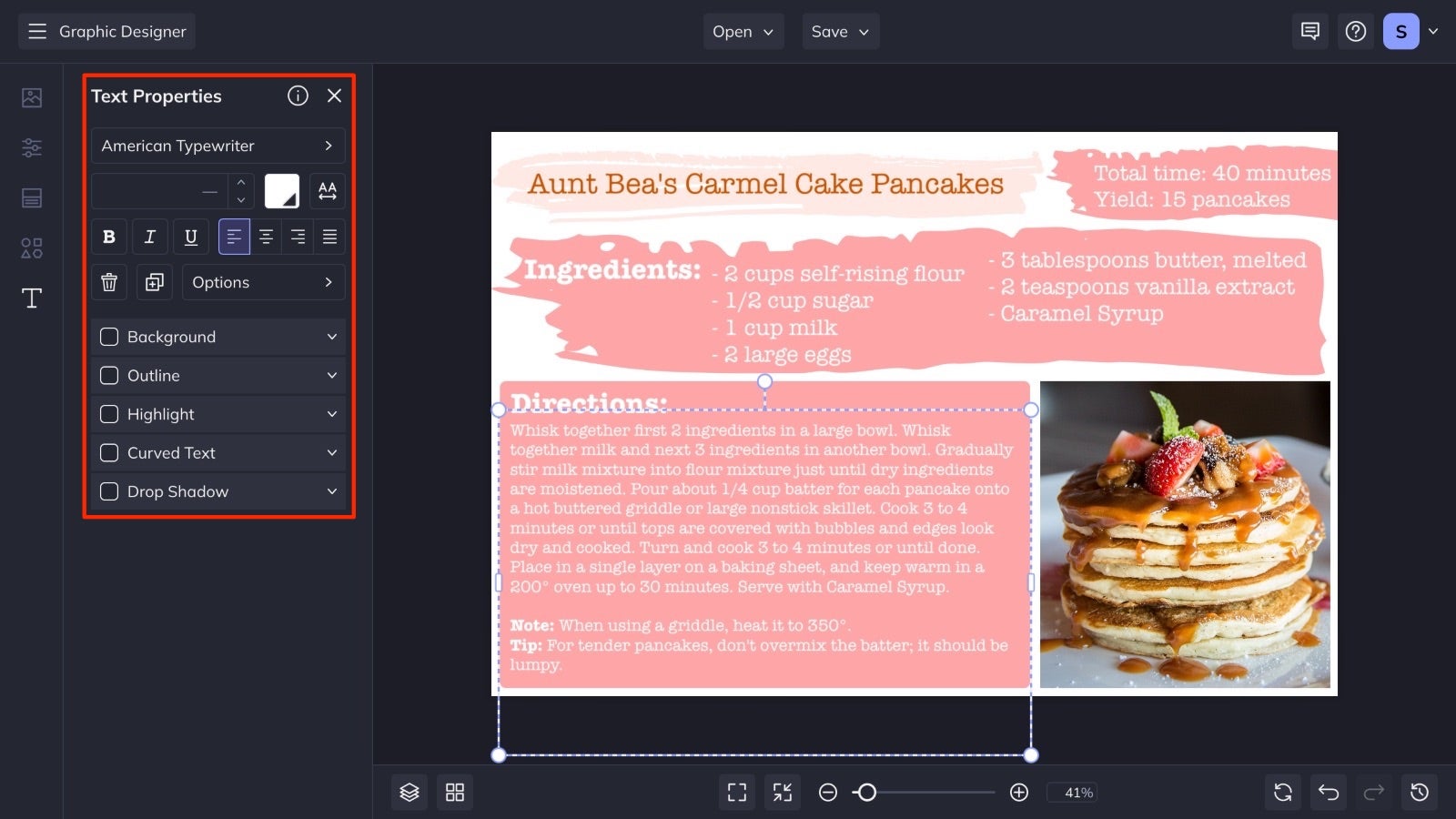1456x819 pixels.
Task: Toggle bold formatting in Text Properties
Action: pos(108,236)
